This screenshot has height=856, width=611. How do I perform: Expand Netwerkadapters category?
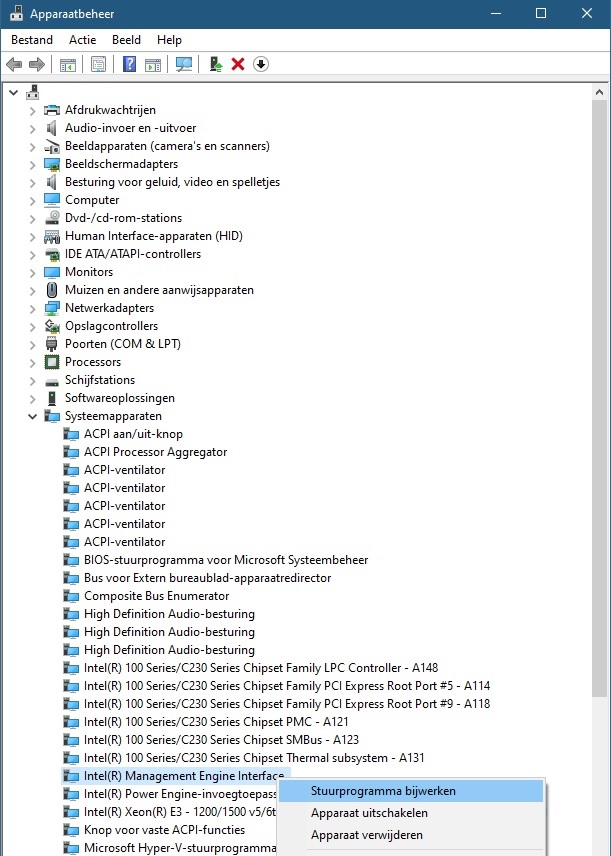point(32,309)
